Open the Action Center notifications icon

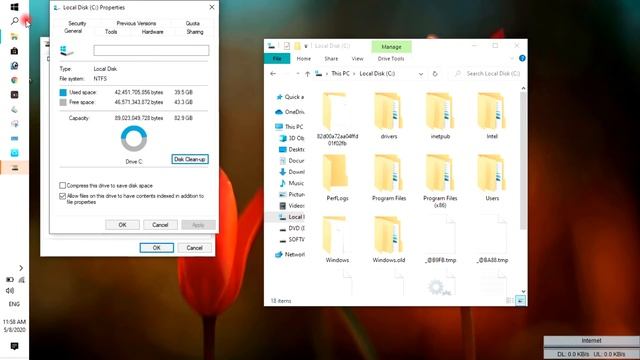[x=14, y=346]
